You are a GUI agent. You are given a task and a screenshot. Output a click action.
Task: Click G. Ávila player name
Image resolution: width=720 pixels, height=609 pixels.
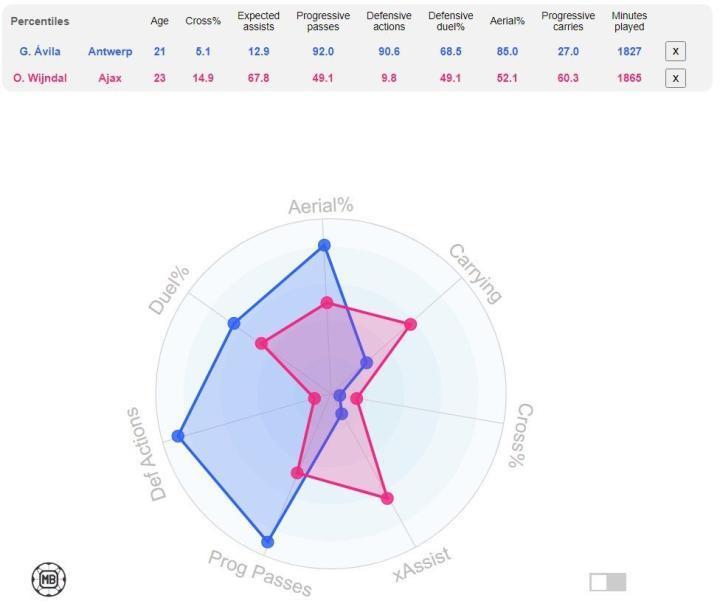tap(40, 51)
